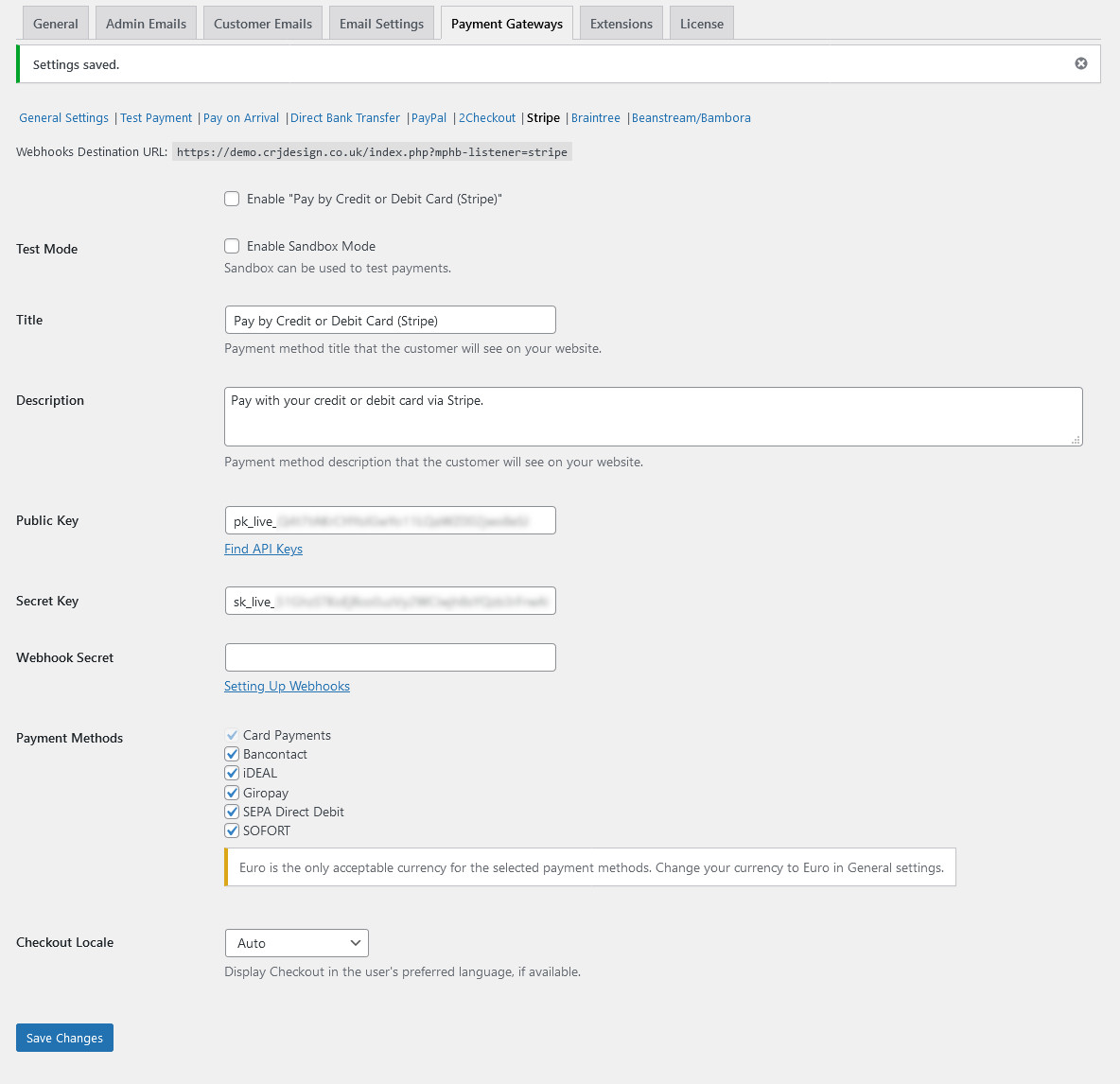Uncheck the Bancontact payment method
Viewport: 1120px width, 1084px height.
[x=232, y=754]
